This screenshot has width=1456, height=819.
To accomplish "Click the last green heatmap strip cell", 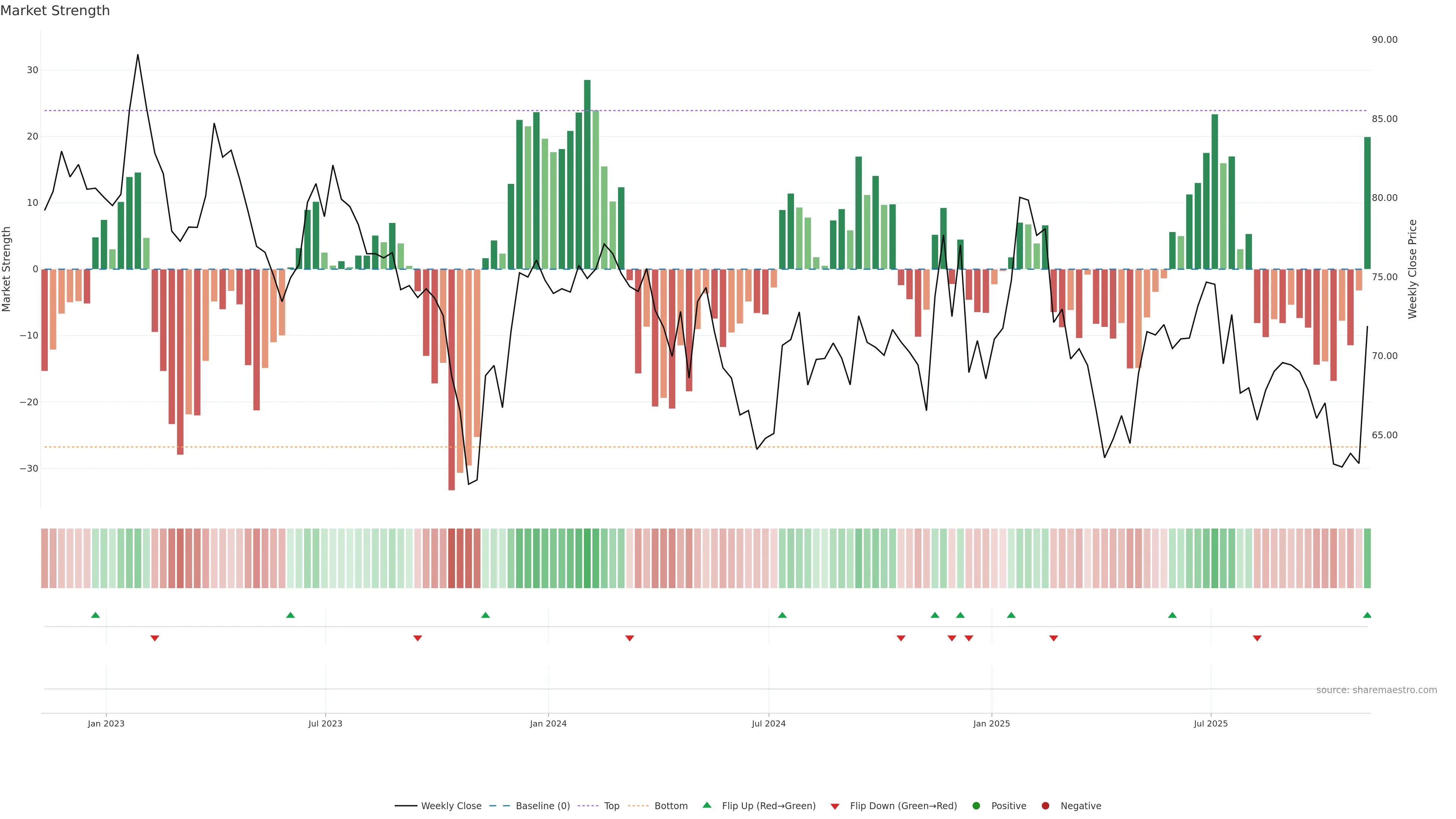I will tap(1367, 559).
